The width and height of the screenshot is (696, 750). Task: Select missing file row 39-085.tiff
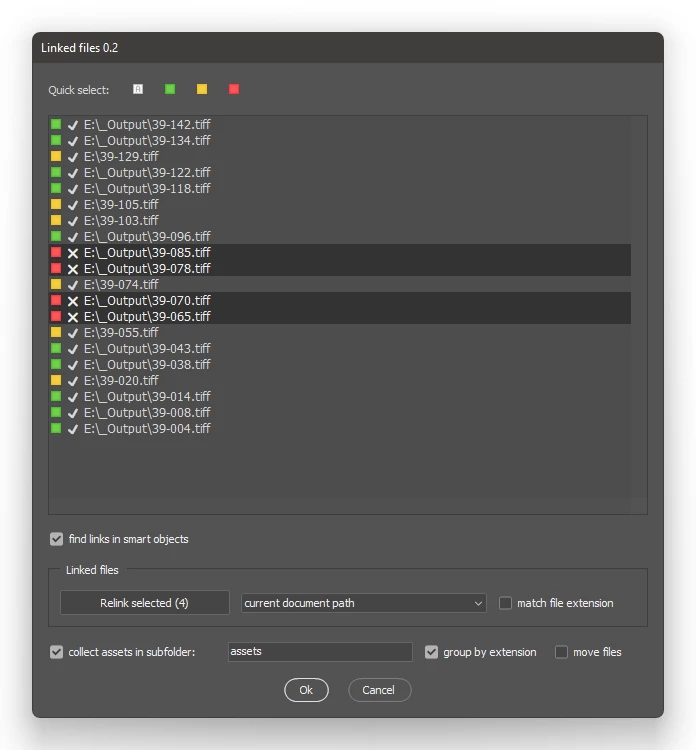tap(340, 253)
